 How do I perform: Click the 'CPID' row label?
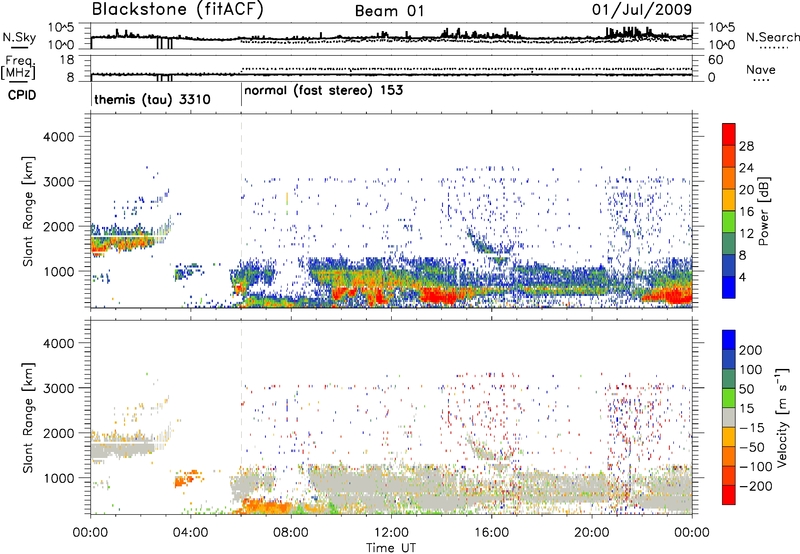pos(21,95)
